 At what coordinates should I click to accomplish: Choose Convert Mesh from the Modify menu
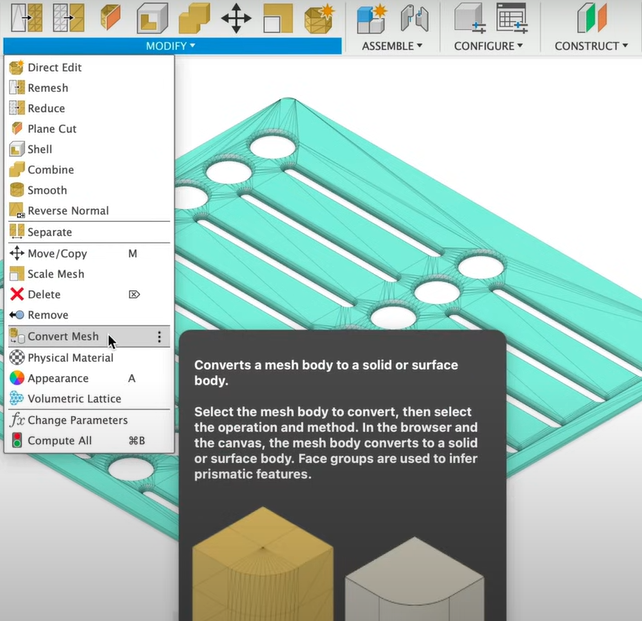[63, 337]
